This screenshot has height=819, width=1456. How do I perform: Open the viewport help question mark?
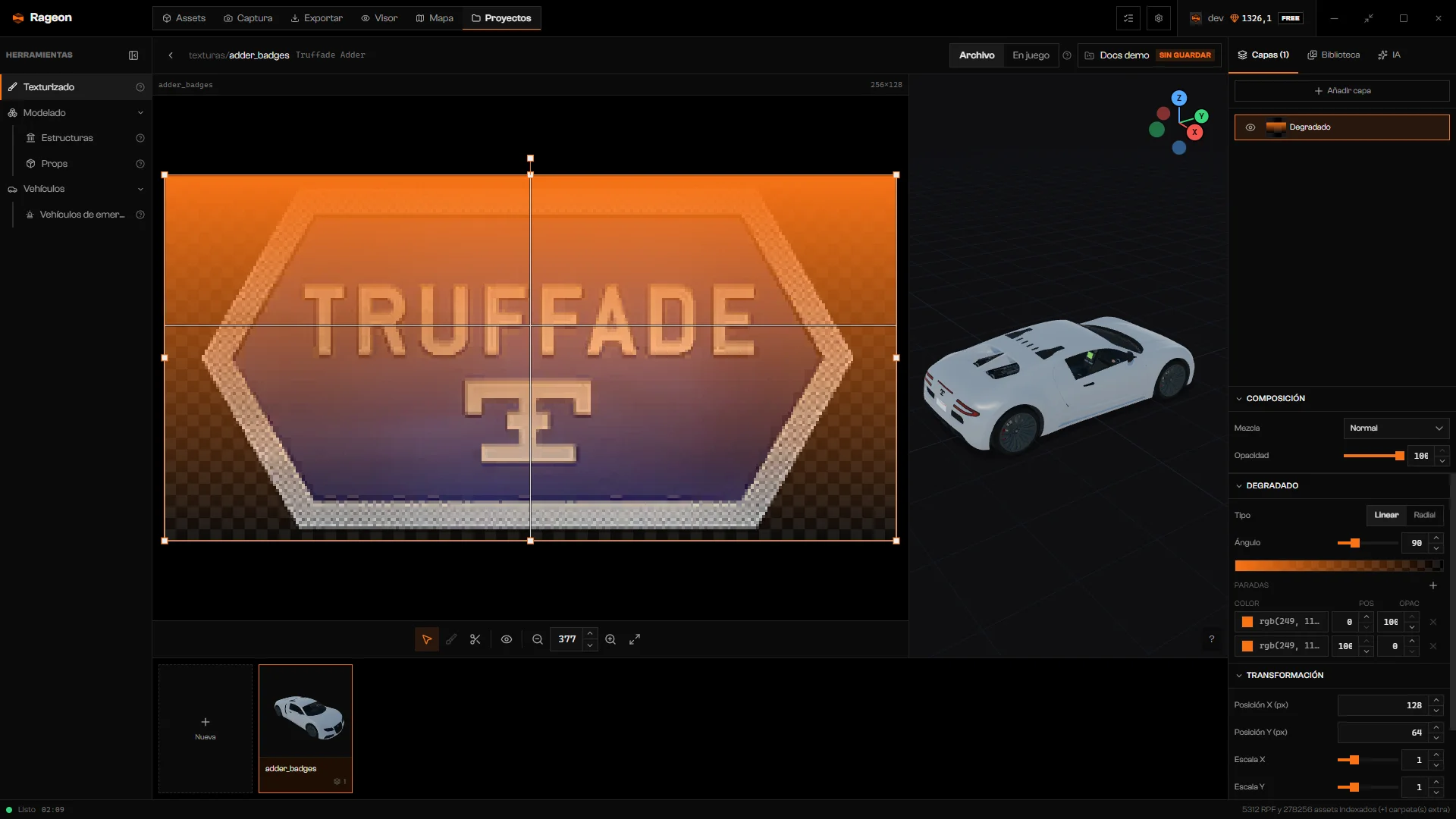pyautogui.click(x=1212, y=639)
